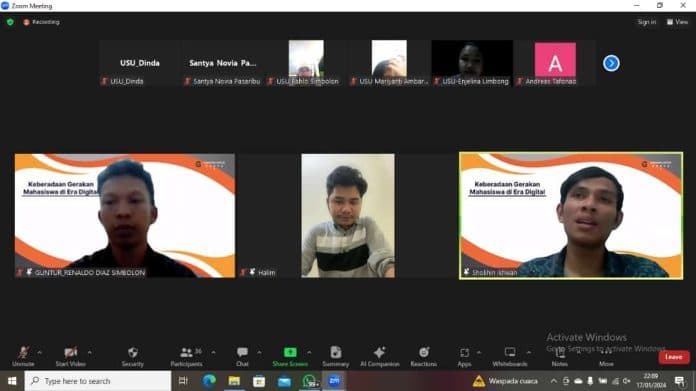This screenshot has width=696, height=391.
Task: Click the microphone icon in system tray
Action: (x=590, y=381)
